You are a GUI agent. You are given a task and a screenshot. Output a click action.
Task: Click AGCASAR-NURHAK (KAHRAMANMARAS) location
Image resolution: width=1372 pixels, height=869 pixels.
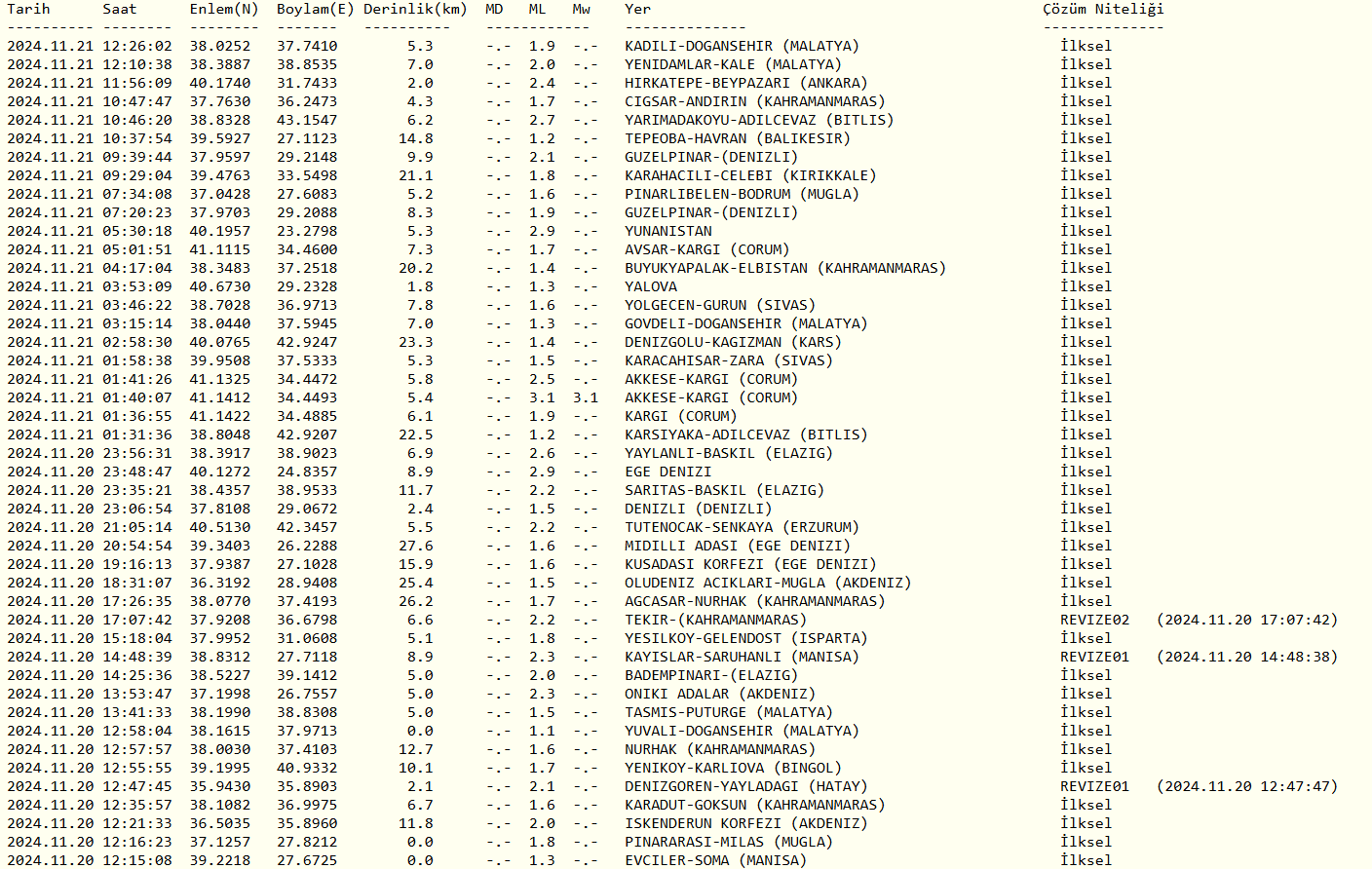754,601
